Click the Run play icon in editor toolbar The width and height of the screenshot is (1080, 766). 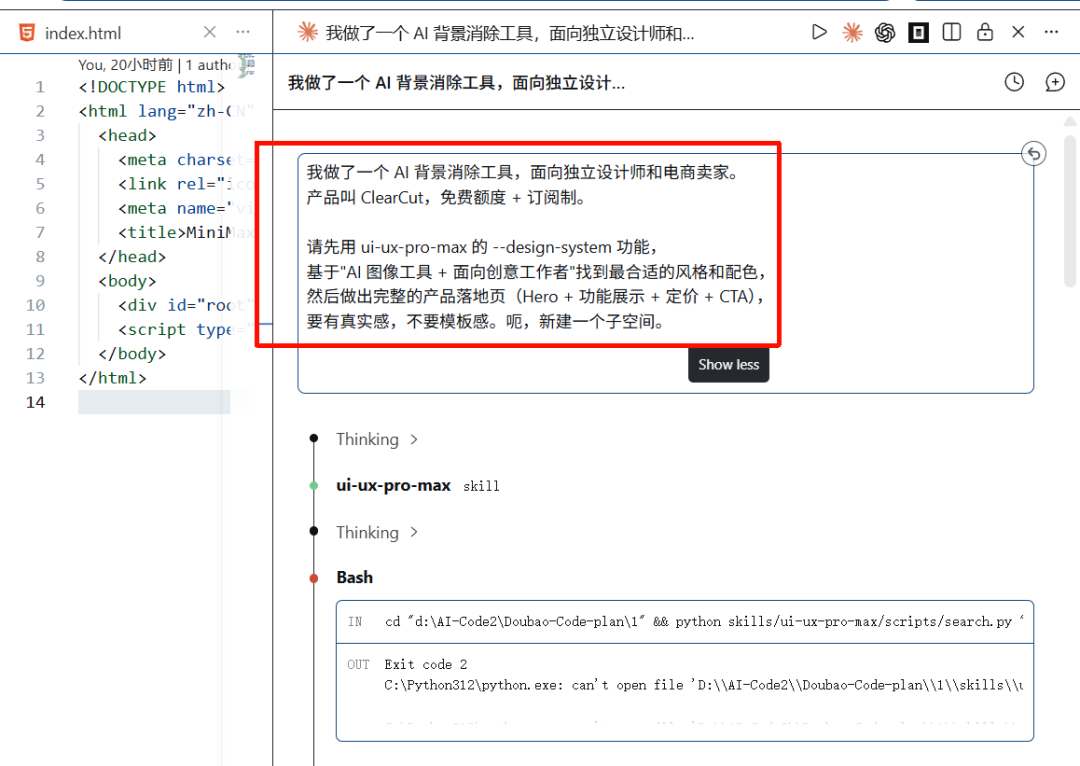coord(819,32)
